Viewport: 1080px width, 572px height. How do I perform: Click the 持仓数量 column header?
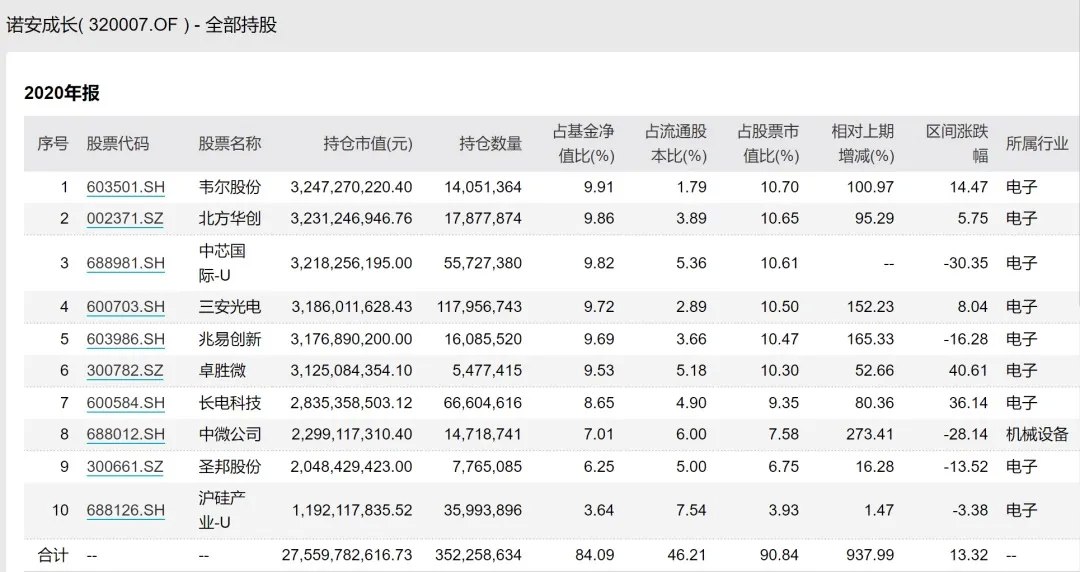coord(490,144)
